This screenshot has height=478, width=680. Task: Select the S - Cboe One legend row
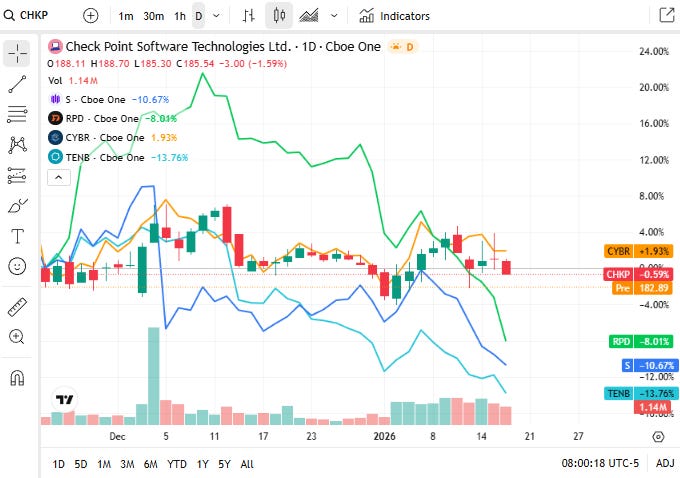109,99
